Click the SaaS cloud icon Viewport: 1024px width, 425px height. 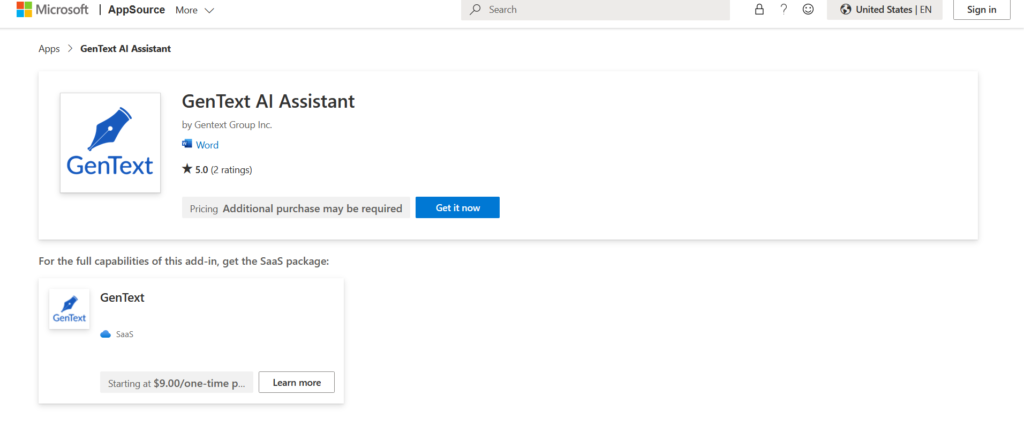pos(106,334)
